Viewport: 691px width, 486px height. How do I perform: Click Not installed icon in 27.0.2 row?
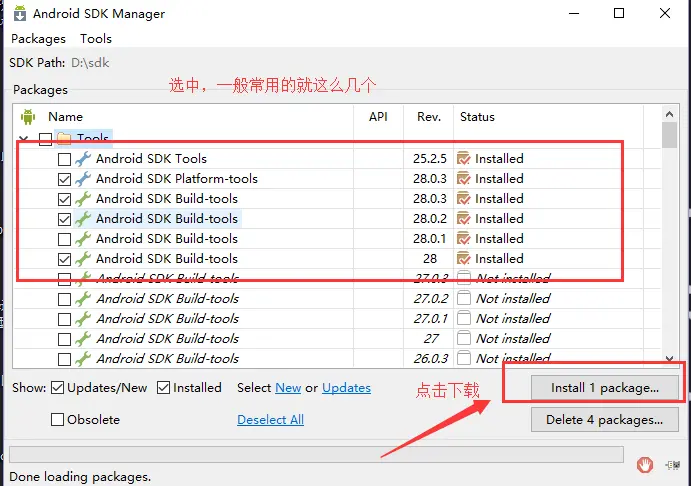click(x=464, y=298)
